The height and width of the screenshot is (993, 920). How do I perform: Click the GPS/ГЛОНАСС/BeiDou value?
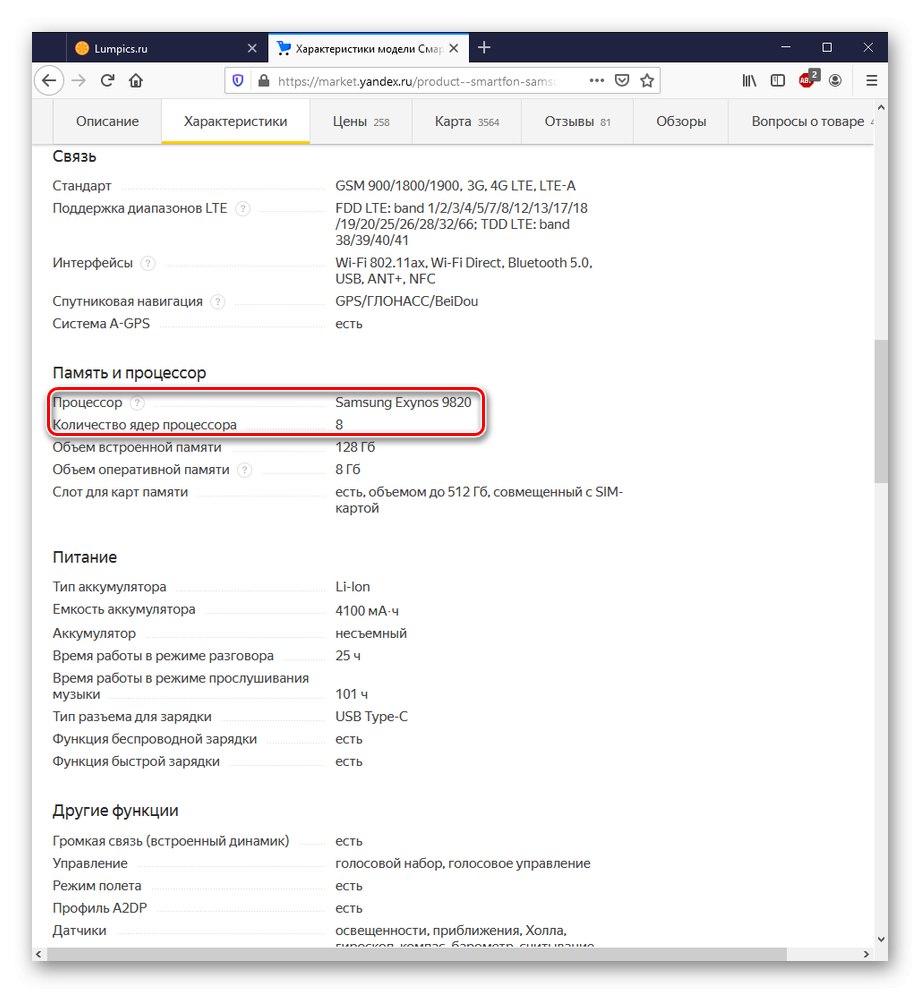pyautogui.click(x=406, y=301)
